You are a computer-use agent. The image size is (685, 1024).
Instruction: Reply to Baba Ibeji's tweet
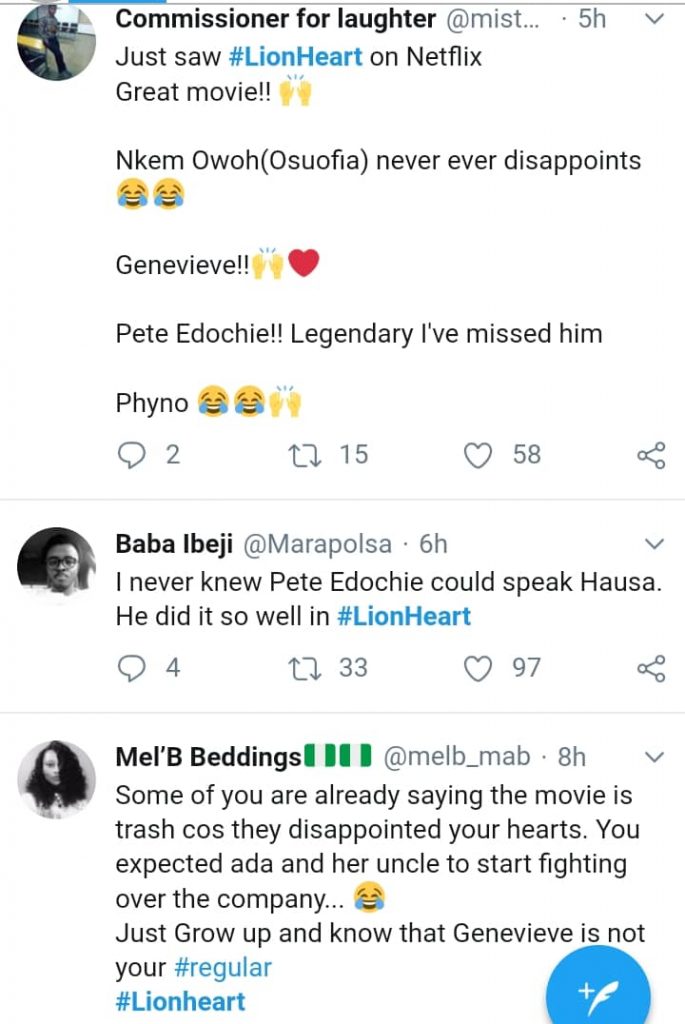(132, 668)
